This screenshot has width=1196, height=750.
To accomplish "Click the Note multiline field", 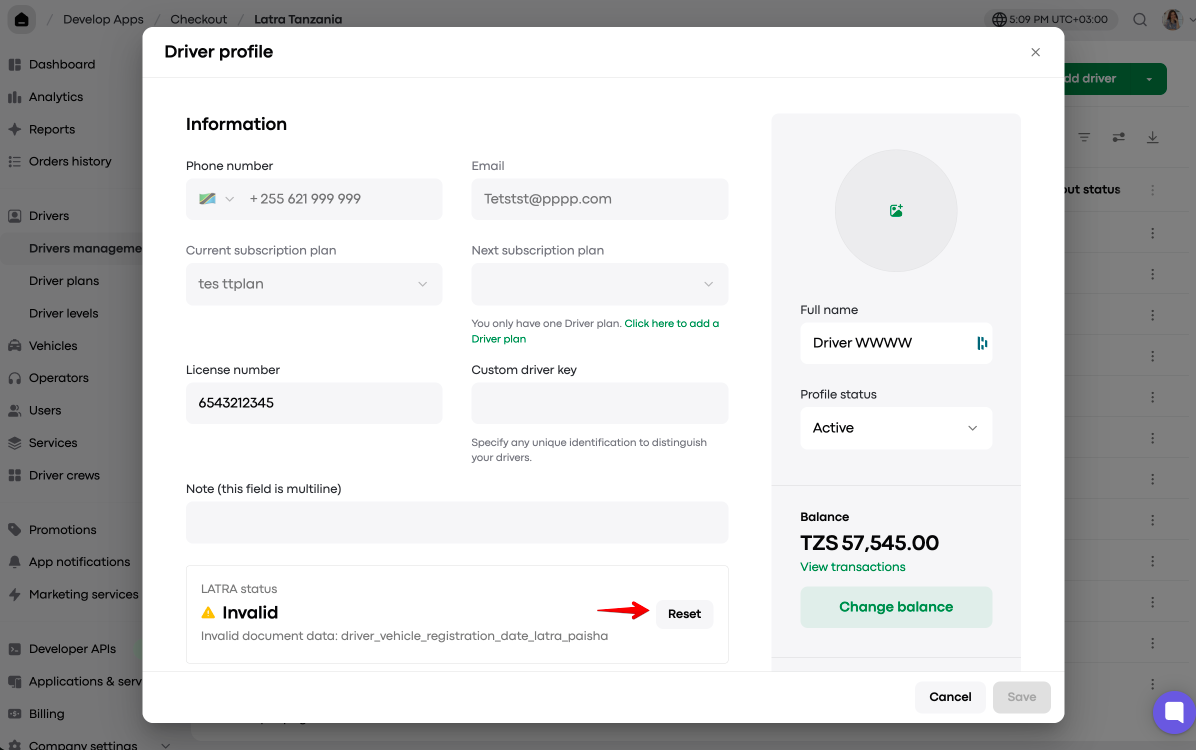I will point(457,523).
